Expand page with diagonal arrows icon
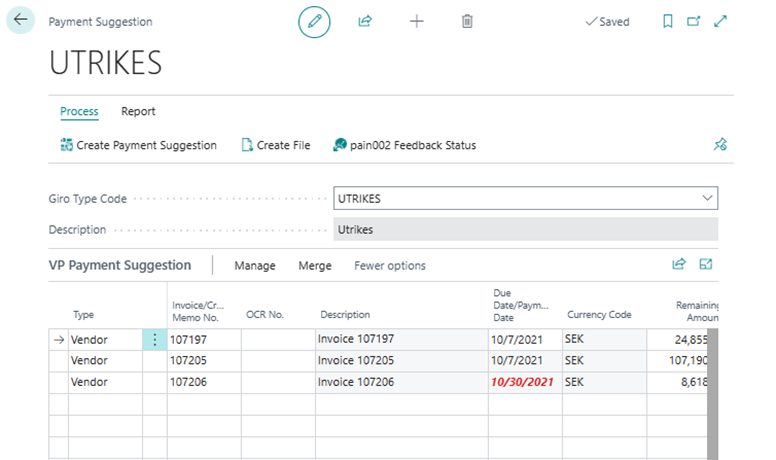776x460 pixels. [720, 21]
